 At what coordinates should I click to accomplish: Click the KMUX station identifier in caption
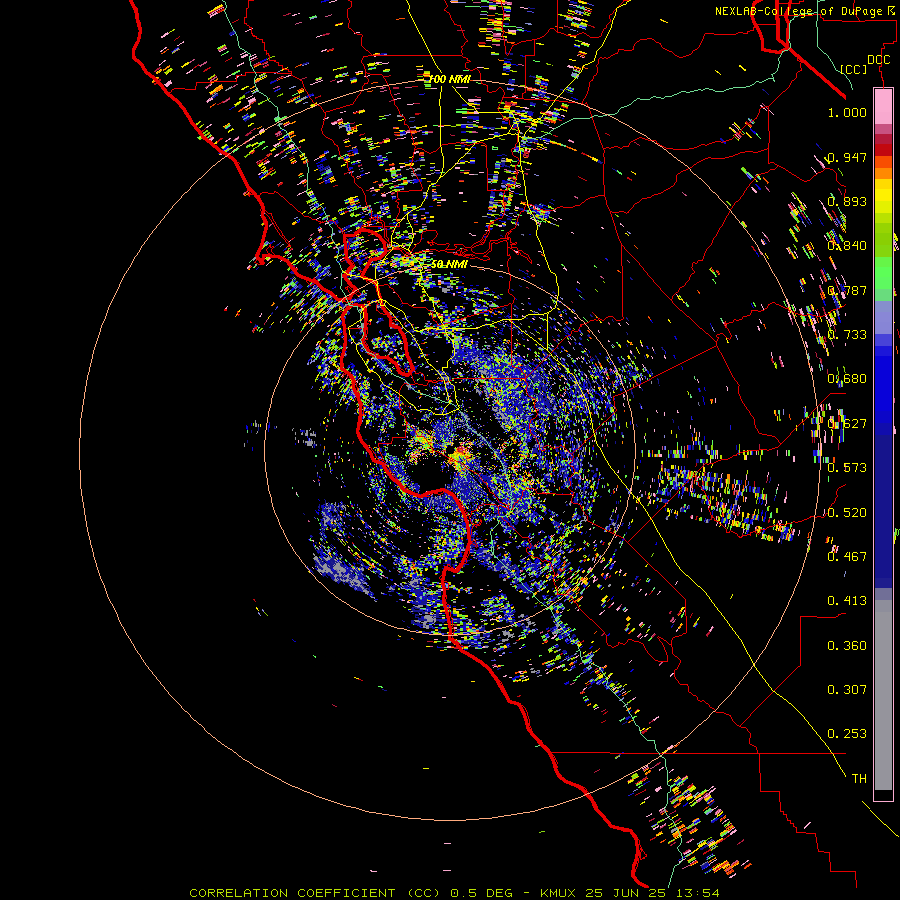point(557,893)
